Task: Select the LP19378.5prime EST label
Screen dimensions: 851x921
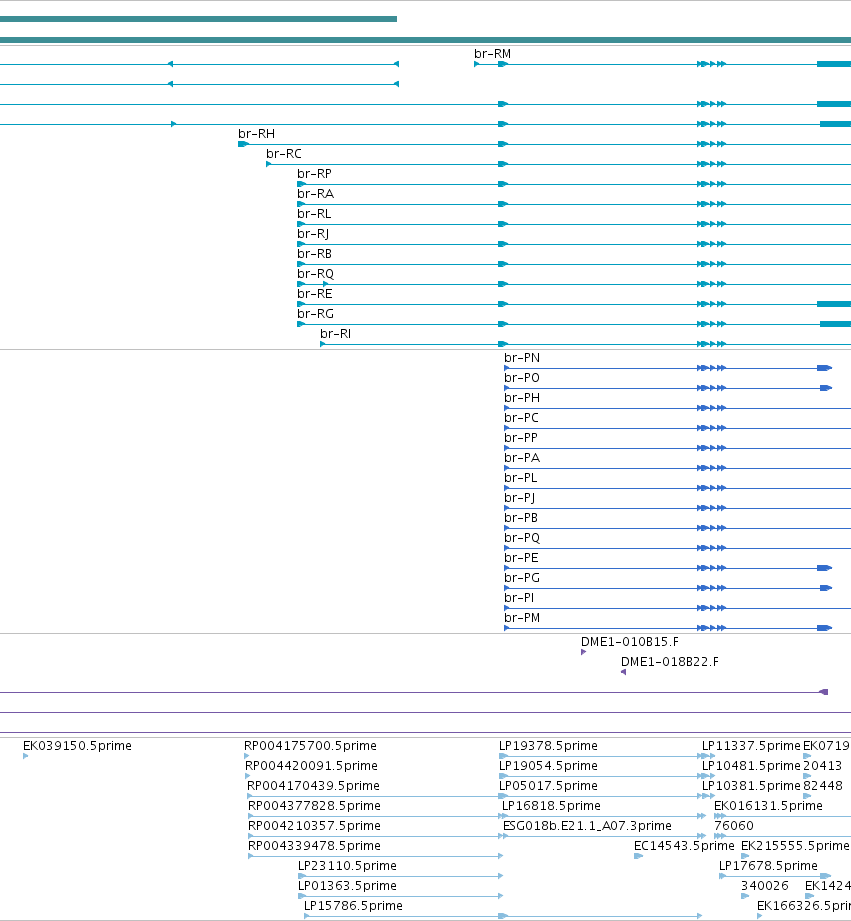Action: tap(548, 745)
